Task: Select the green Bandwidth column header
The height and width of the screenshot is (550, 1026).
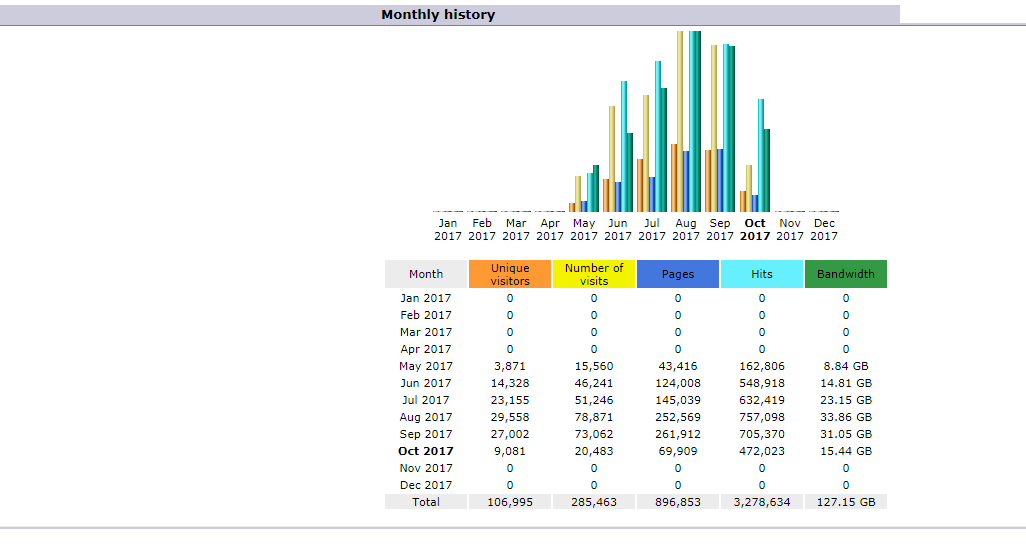Action: [x=846, y=274]
